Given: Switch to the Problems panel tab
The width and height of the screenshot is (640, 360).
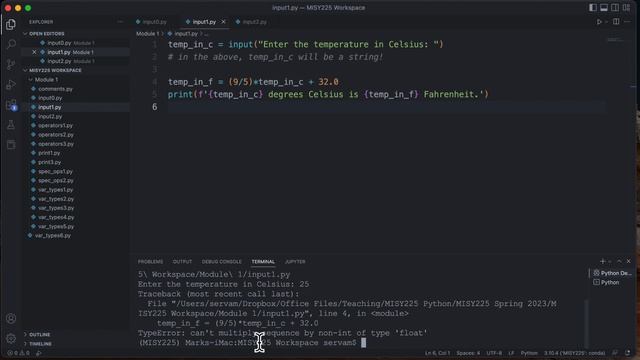Looking at the screenshot, I should point(150,262).
